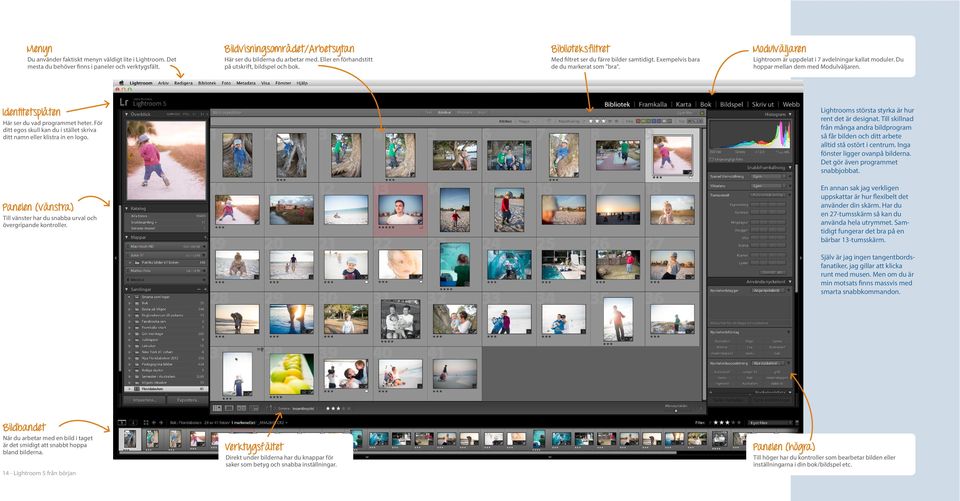The width and height of the screenshot is (960, 501).
Task: Switch to the Bildspel module
Action: pyautogui.click(x=731, y=104)
